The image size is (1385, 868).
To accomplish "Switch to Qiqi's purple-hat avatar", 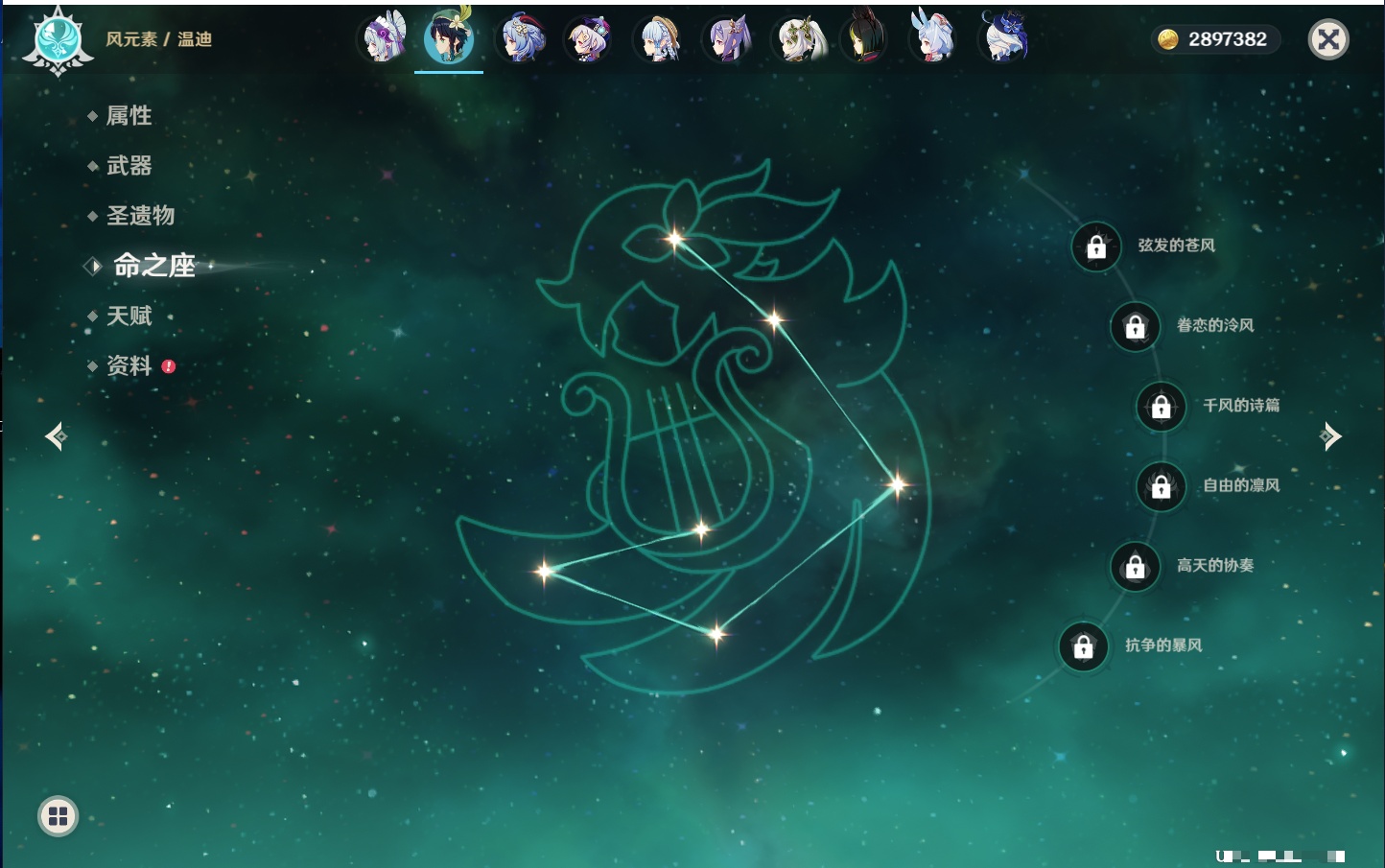I will (589, 39).
